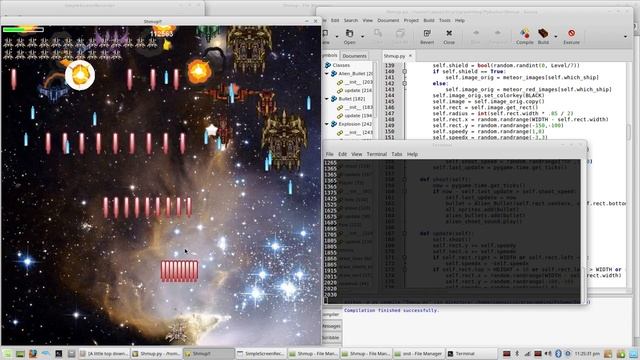The image size is (640, 360).
Task: Switch to the Scribble tab in bottom panel
Action: (x=331, y=338)
